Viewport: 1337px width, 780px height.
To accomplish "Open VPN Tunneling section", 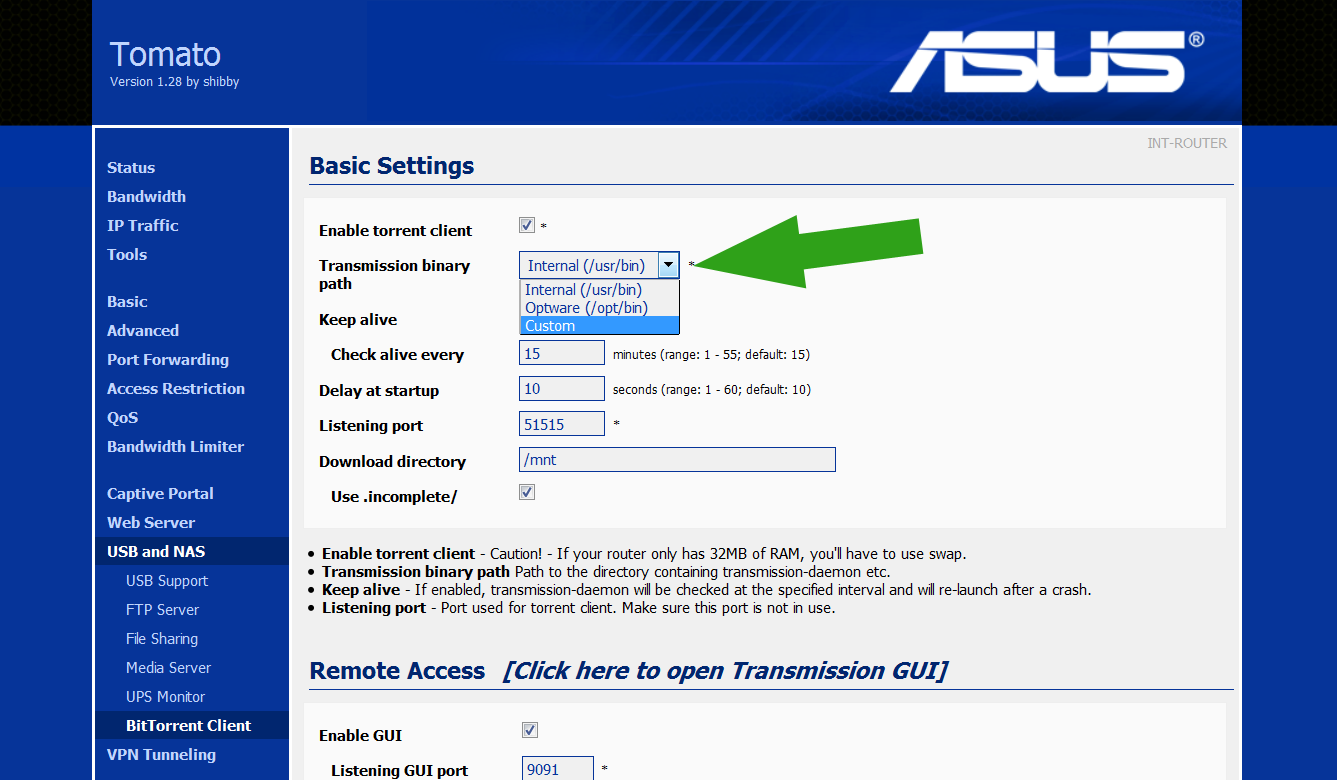I will coord(161,755).
